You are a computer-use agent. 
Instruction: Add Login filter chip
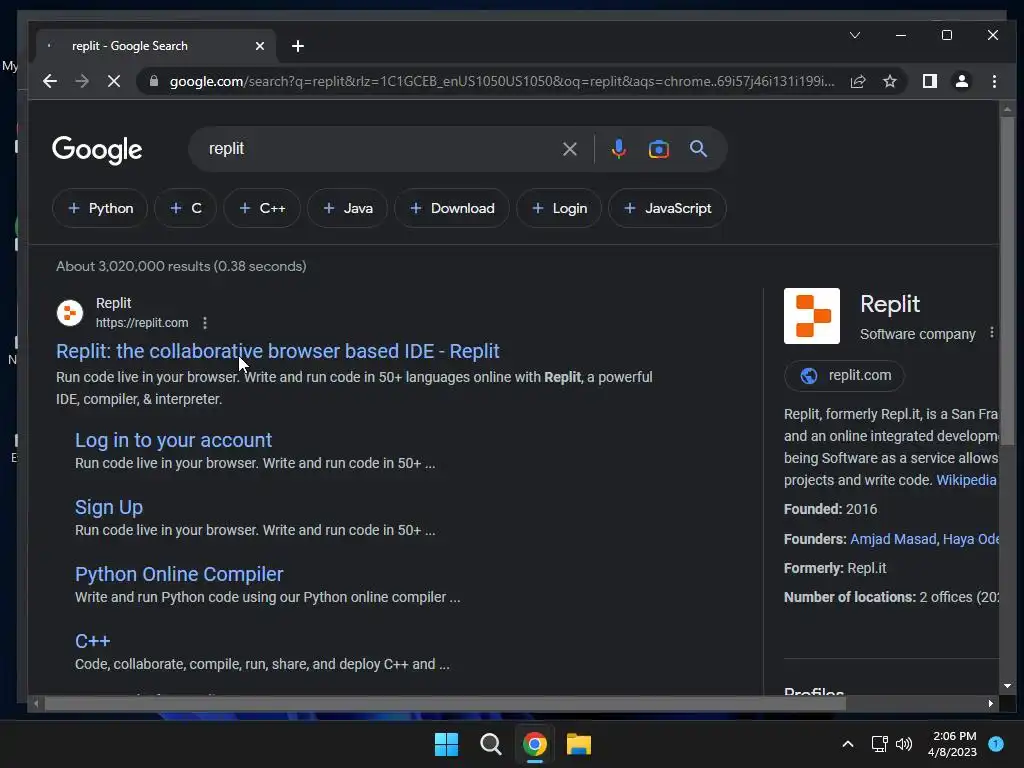click(x=559, y=208)
